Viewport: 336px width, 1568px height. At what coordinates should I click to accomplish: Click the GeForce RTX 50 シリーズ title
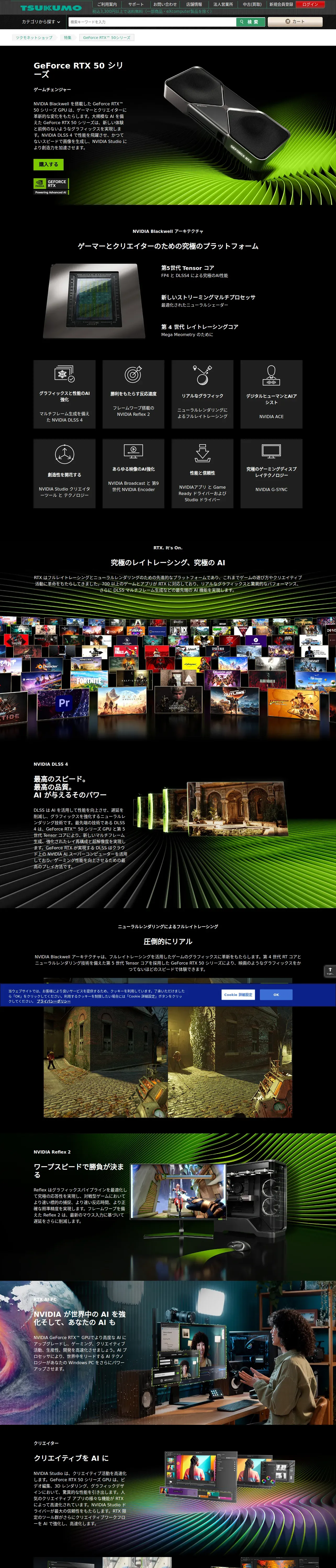[79, 70]
